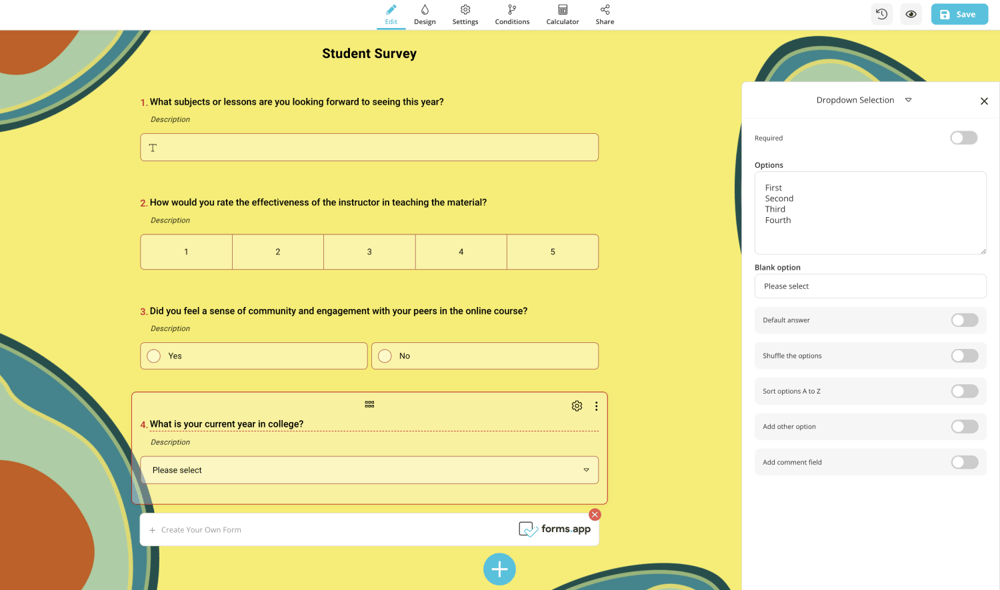Image resolution: width=1000 pixels, height=590 pixels.
Task: Expand the Dropdown Selection field type chooser
Action: (x=908, y=100)
